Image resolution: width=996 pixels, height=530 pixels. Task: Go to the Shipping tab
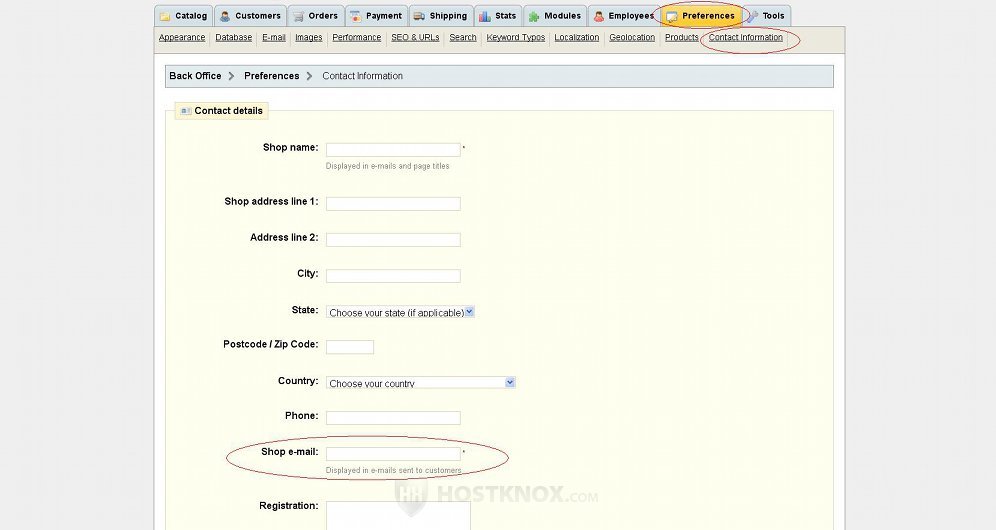[441, 16]
